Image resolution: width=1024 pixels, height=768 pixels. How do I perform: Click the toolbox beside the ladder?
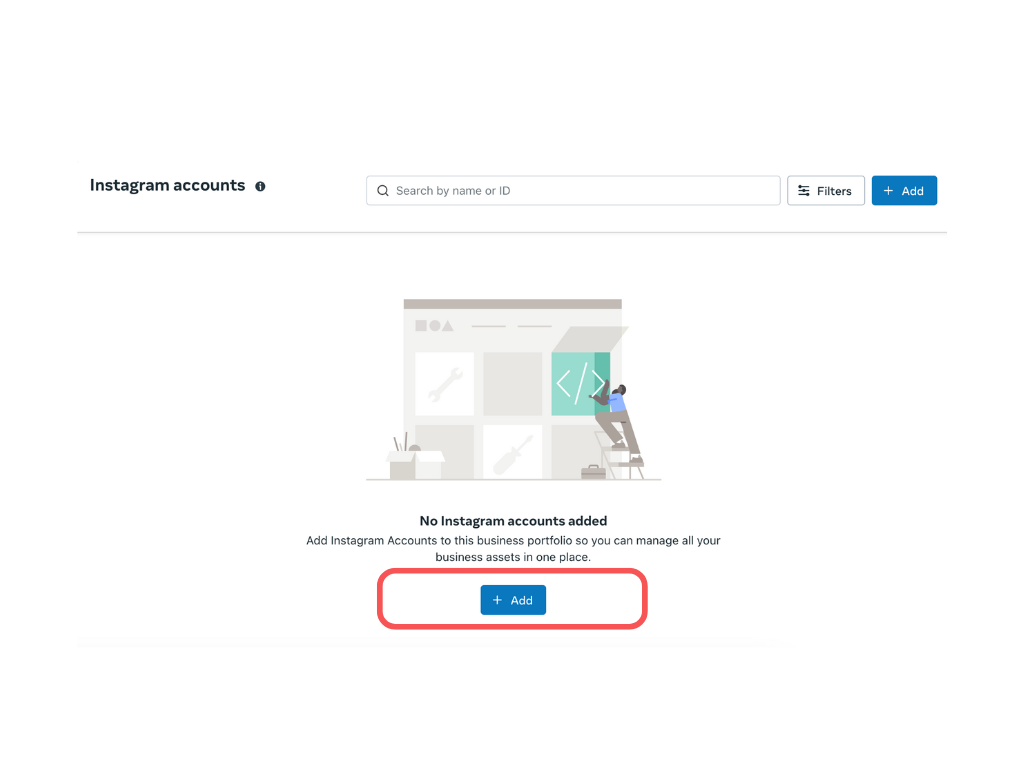click(593, 472)
